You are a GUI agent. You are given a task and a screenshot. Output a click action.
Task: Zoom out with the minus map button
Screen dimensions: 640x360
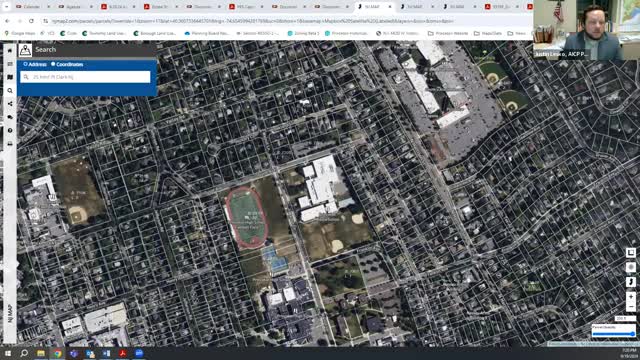[x=631, y=307]
